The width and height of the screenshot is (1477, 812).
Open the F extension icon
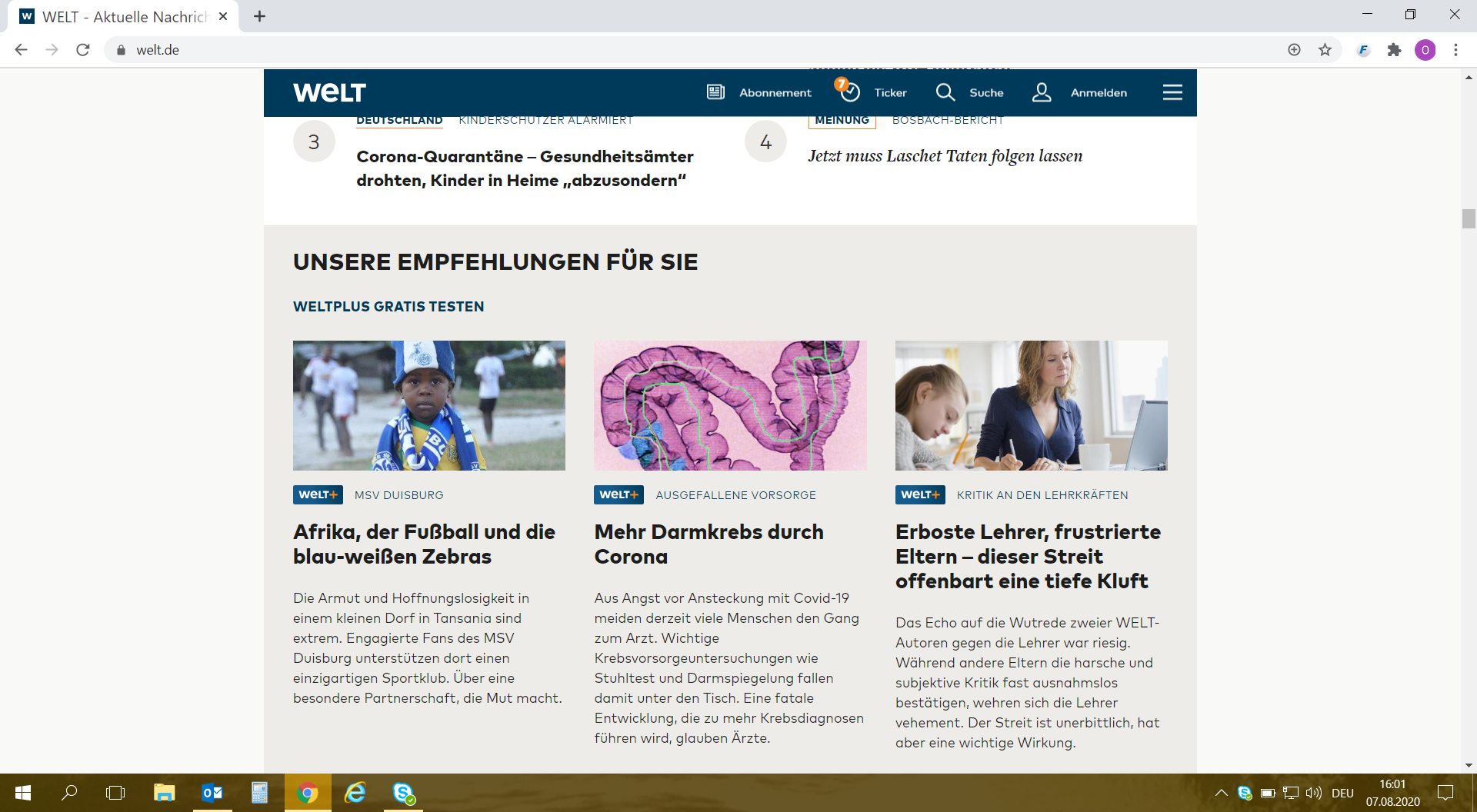pyautogui.click(x=1363, y=50)
